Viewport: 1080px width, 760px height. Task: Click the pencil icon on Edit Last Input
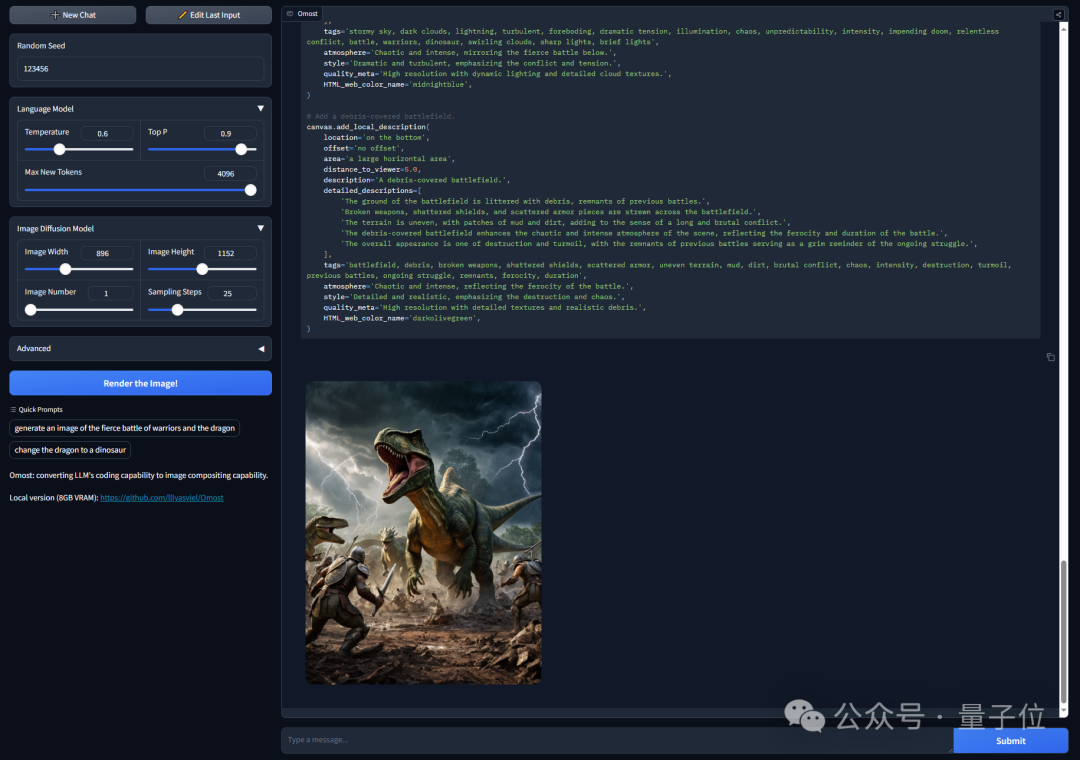[x=183, y=14]
